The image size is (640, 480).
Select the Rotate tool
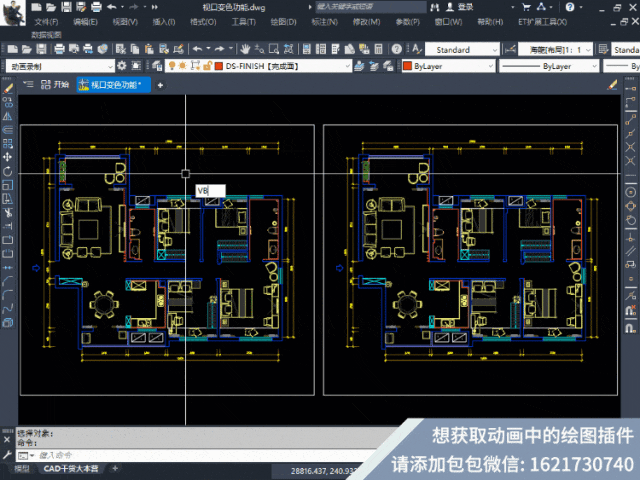coord(8,171)
